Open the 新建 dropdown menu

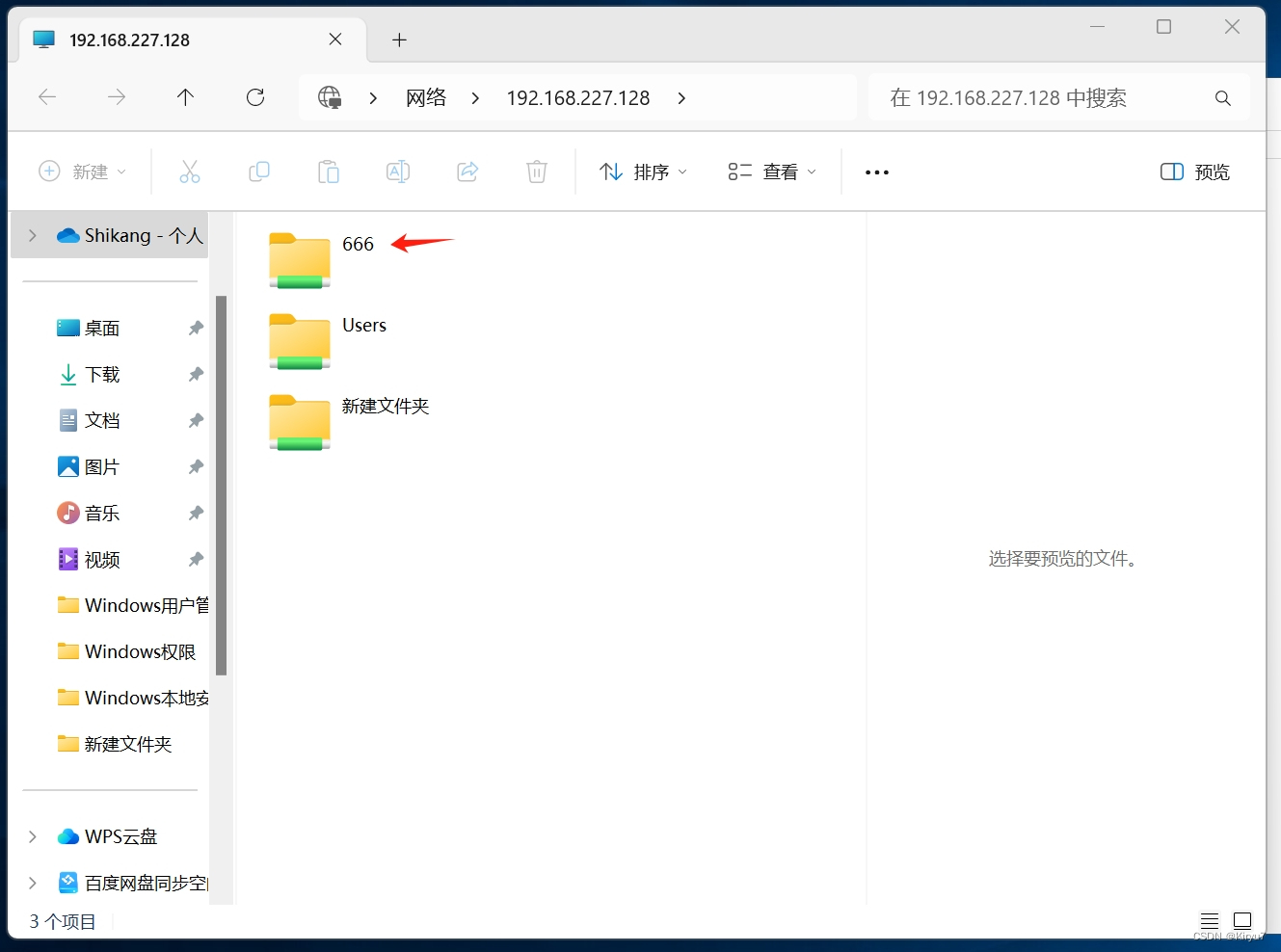coord(83,172)
